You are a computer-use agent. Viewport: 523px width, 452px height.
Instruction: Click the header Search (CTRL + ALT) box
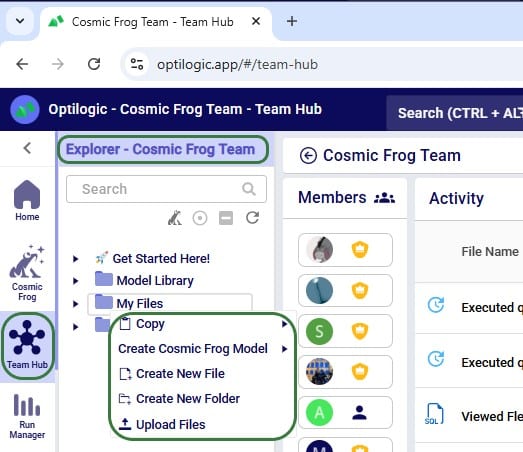(x=455, y=113)
